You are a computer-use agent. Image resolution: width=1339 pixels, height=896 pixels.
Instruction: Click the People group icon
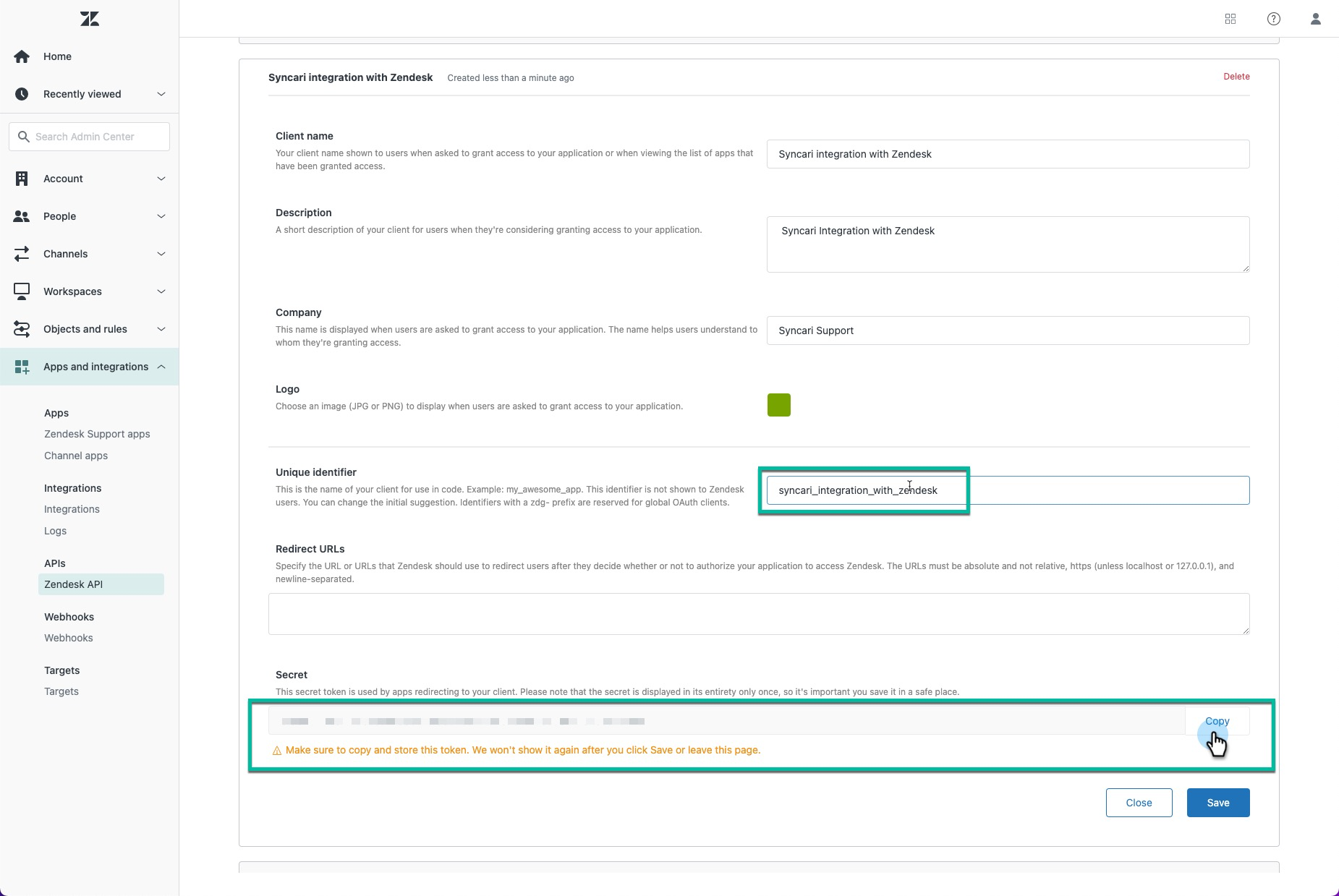(22, 216)
